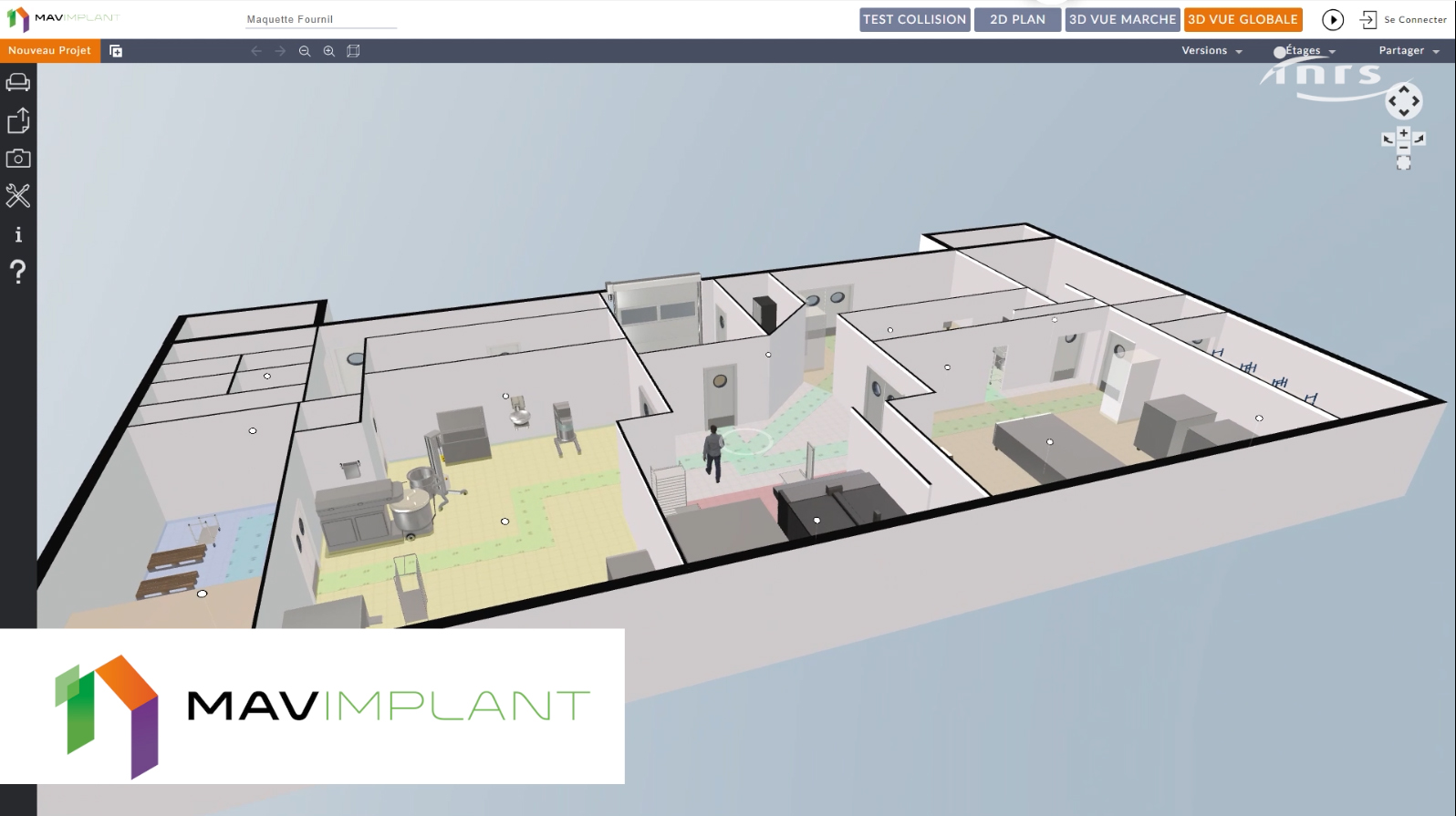Open the information 'i' icon

18,234
